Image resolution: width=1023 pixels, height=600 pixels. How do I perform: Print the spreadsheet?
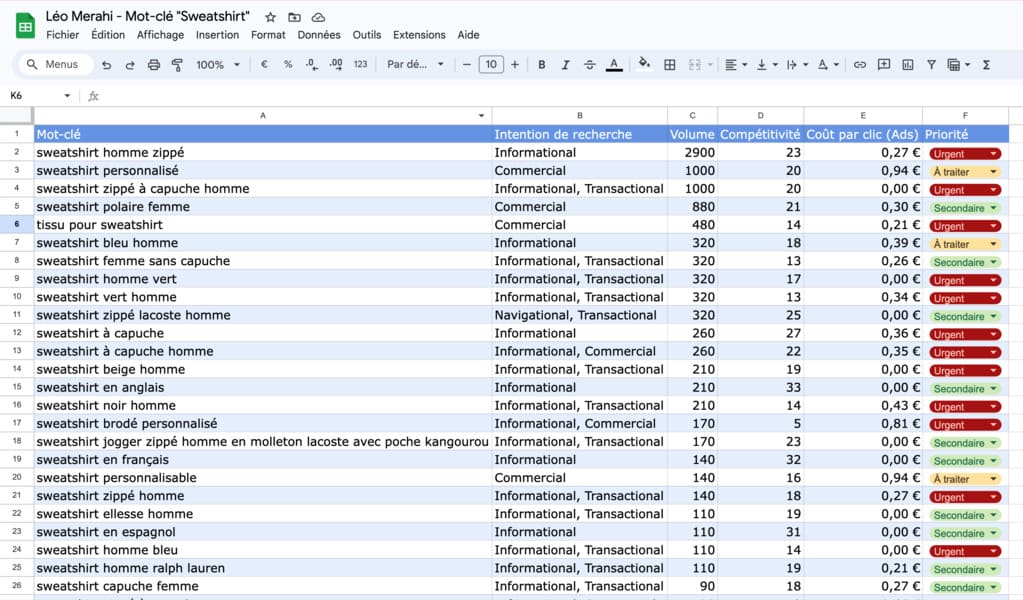[153, 65]
